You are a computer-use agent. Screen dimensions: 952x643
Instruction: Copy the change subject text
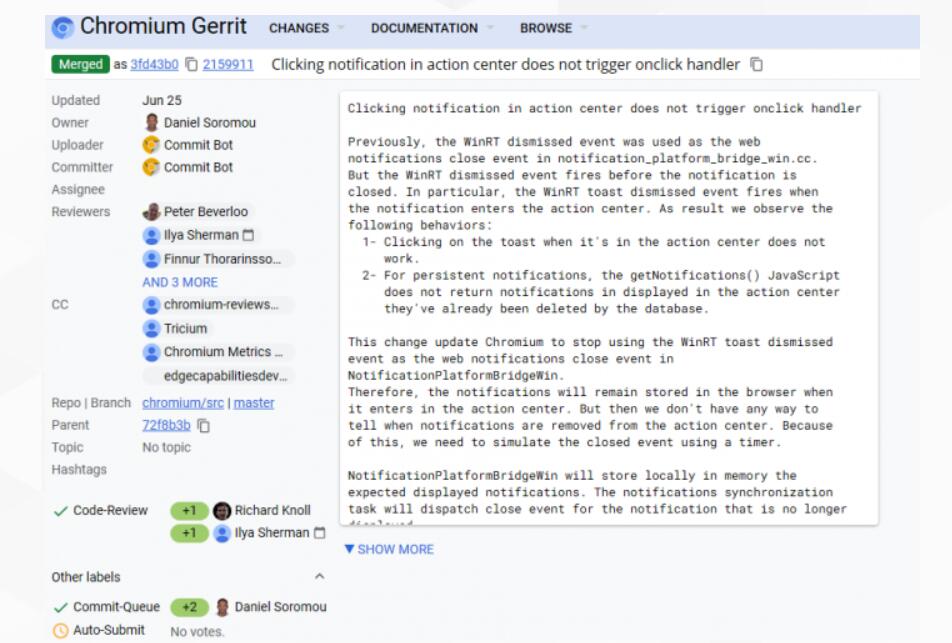coord(756,64)
